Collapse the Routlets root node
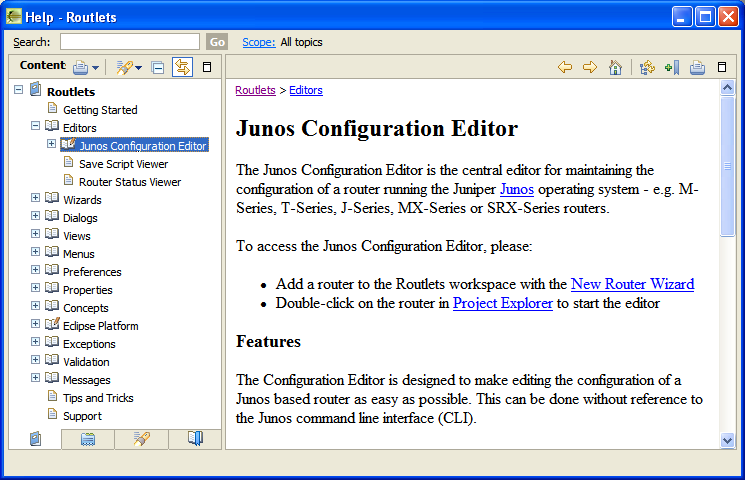 click(x=19, y=89)
